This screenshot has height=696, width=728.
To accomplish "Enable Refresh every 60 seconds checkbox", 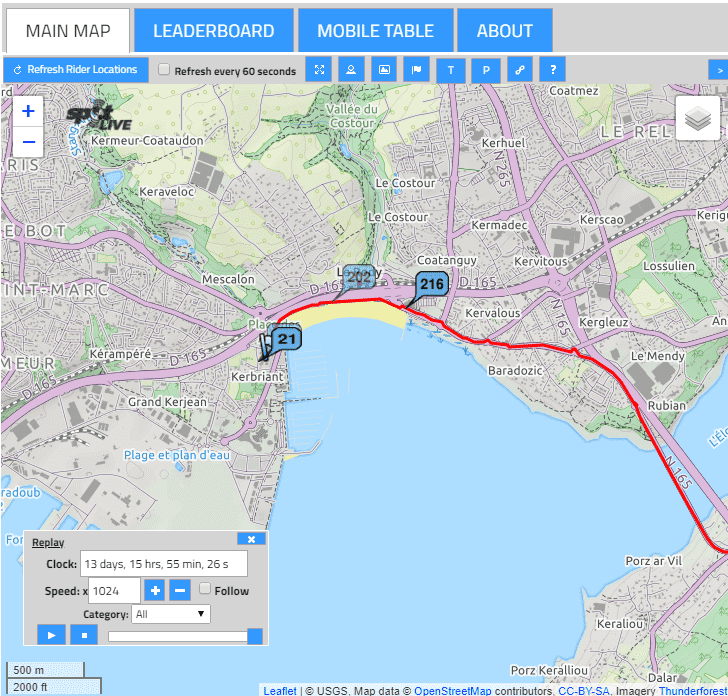I will point(165,71).
